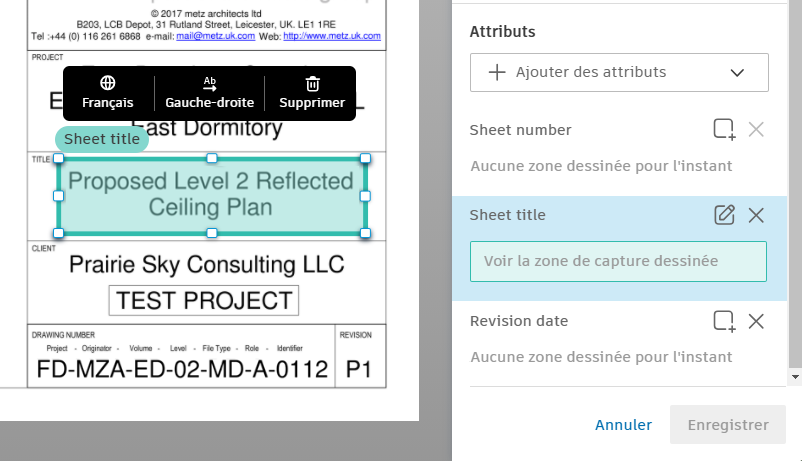802x461 pixels.
Task: Click the top-left resize handle of selection box
Action: pyautogui.click(x=59, y=159)
